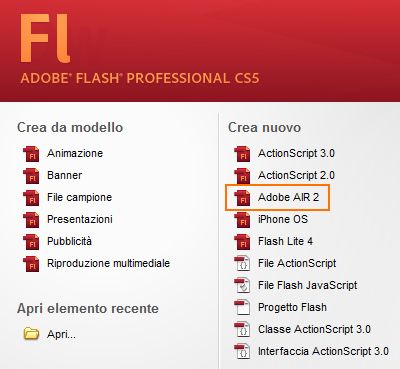Select the Presentazioni template
Viewport: 400px width, 369px height.
pos(80,219)
